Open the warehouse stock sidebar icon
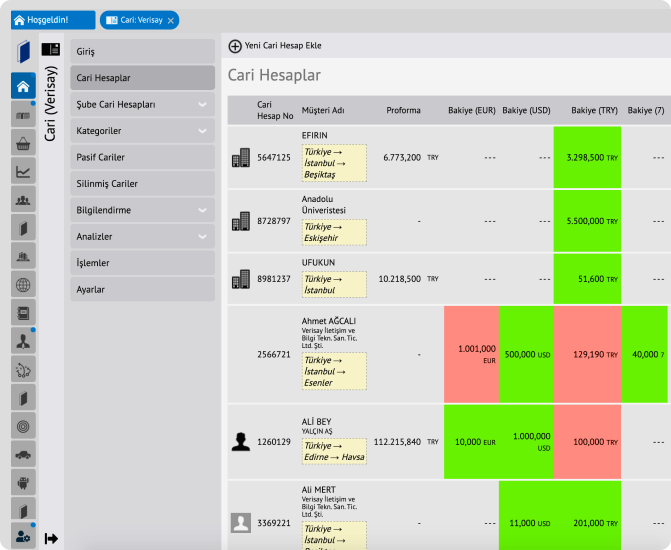The width and height of the screenshot is (671, 550). (23, 256)
